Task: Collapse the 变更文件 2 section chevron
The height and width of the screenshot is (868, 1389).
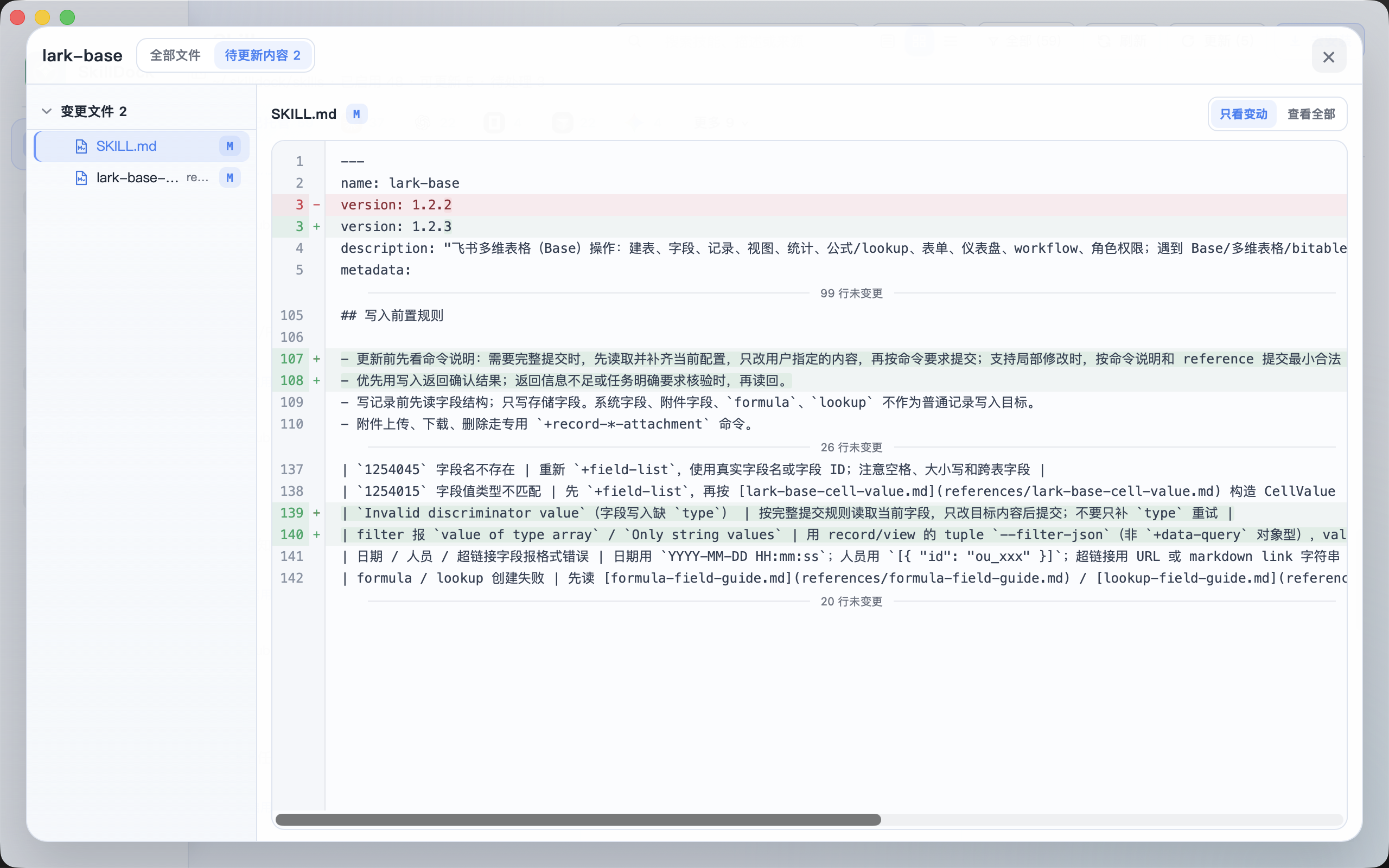Action: (x=47, y=111)
